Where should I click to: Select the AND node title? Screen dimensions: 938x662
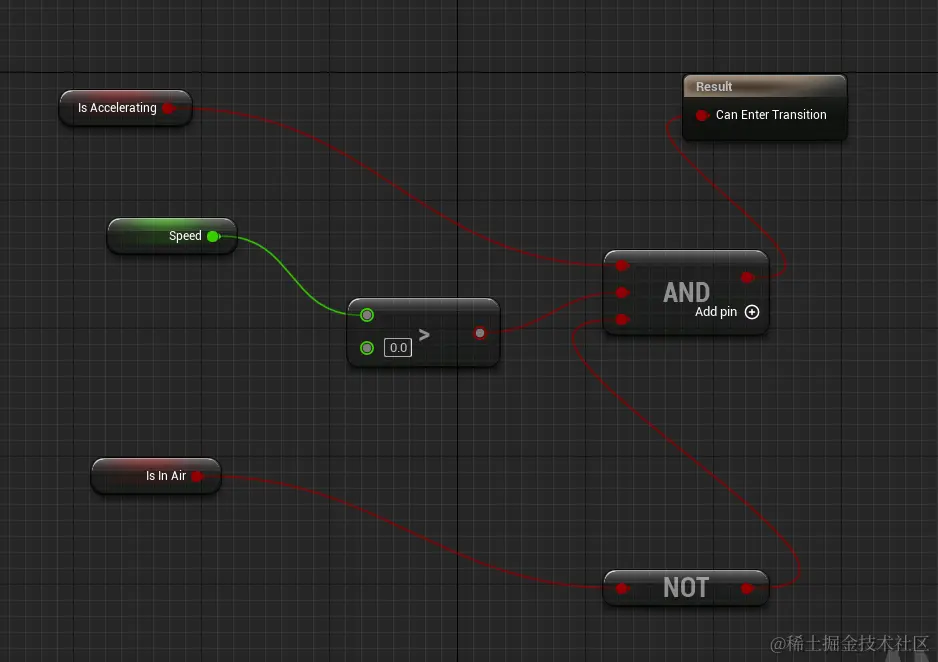686,292
